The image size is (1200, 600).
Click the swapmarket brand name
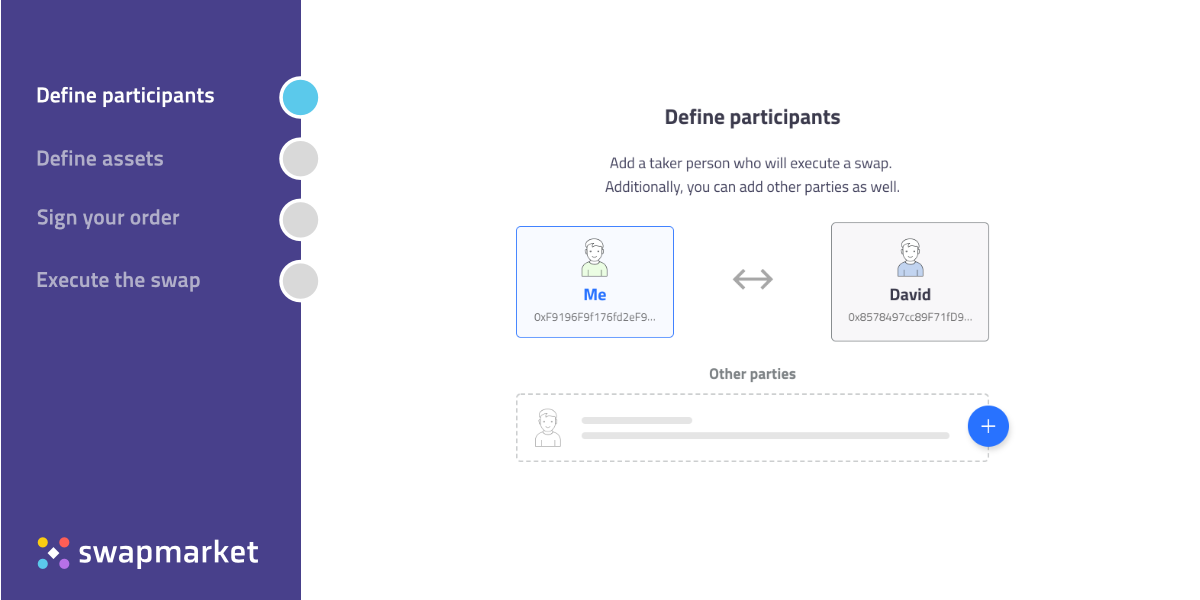click(168, 552)
